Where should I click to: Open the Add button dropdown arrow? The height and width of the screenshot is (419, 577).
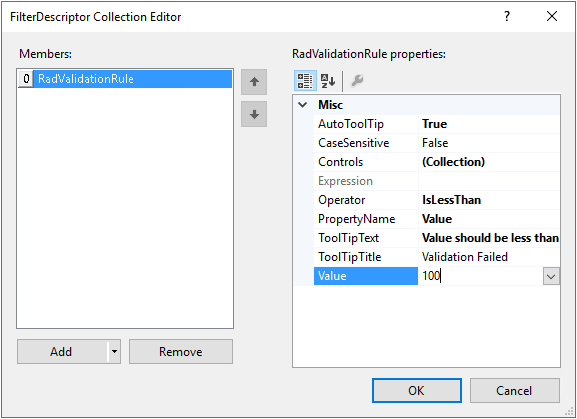coord(114,352)
